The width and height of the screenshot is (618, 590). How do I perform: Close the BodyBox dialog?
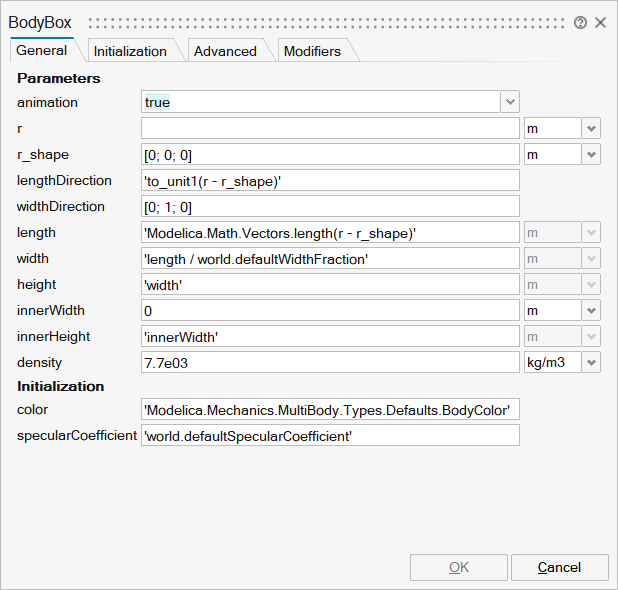[x=600, y=22]
